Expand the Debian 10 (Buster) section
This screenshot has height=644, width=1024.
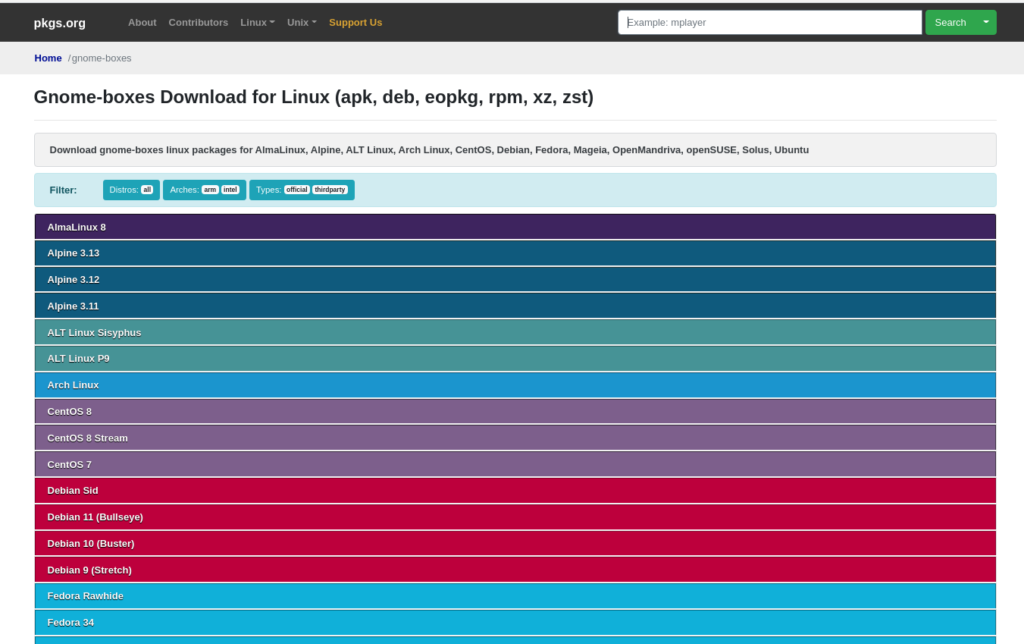pyautogui.click(x=515, y=543)
